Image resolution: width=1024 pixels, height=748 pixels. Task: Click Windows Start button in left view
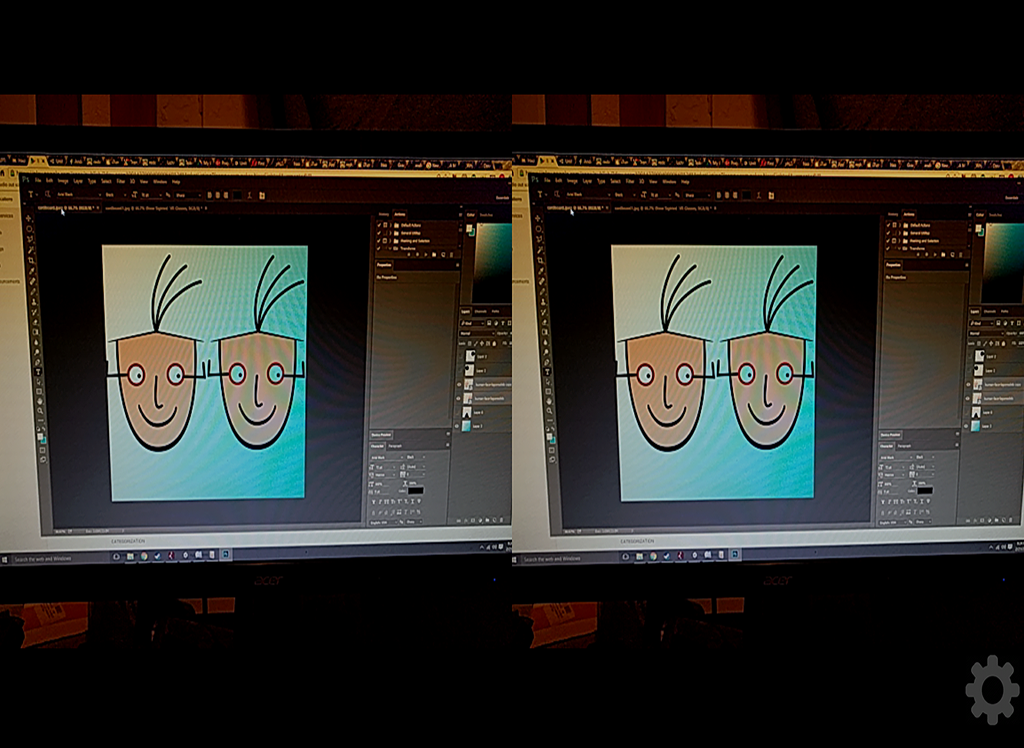click(x=5, y=560)
